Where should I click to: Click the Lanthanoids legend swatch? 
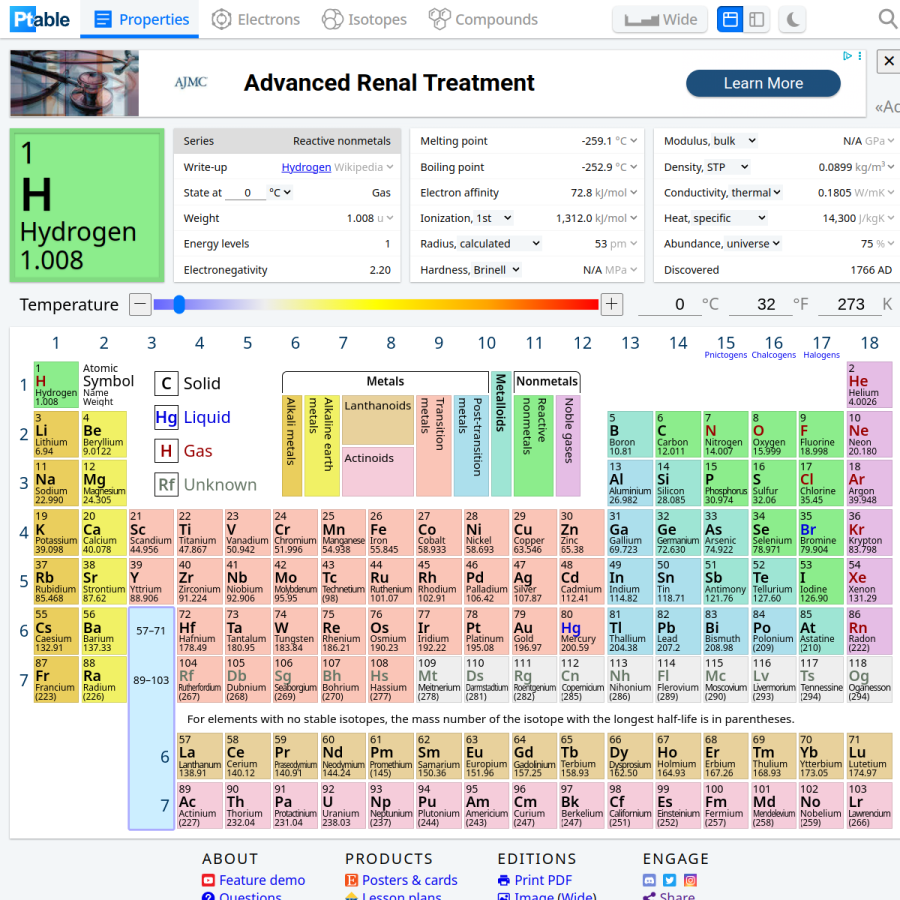tap(378, 420)
